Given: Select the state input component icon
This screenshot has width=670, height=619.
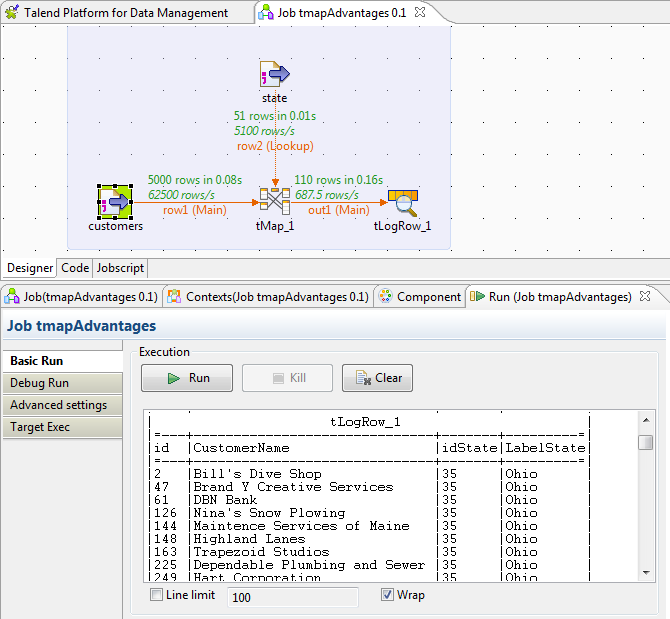Looking at the screenshot, I should pos(275,74).
